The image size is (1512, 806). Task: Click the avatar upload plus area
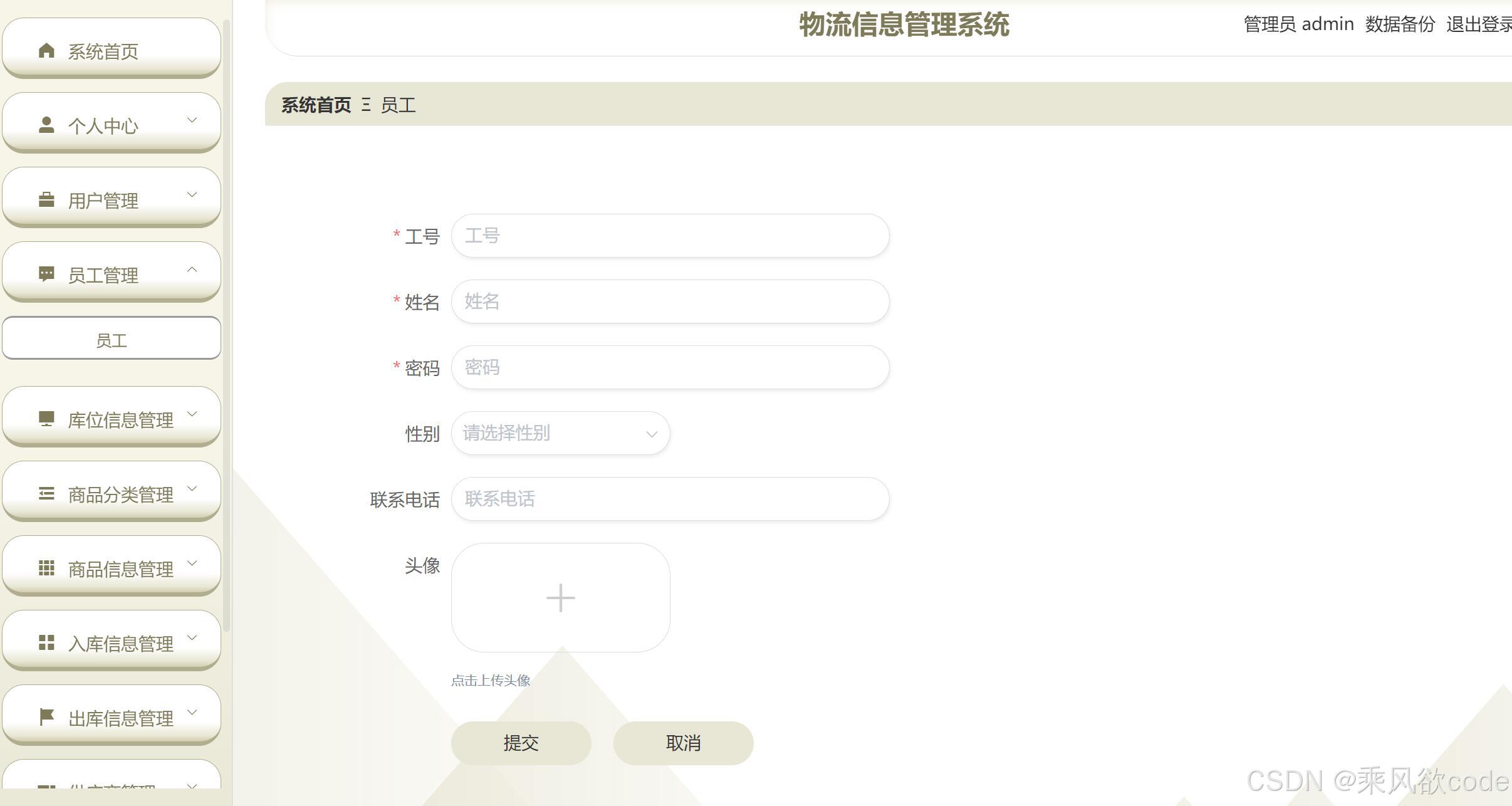tap(560, 597)
